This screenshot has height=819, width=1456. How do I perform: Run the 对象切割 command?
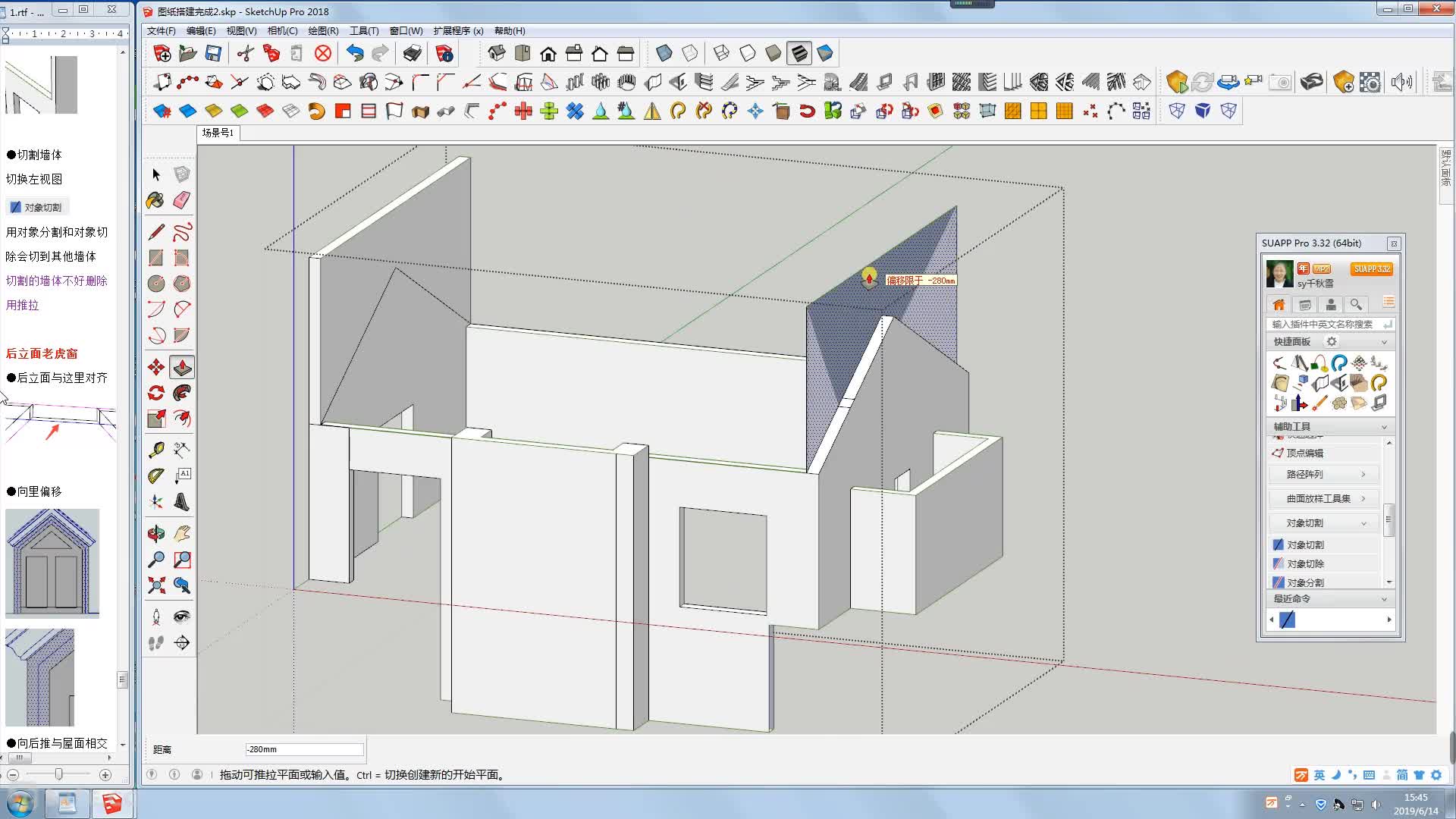click(1325, 544)
